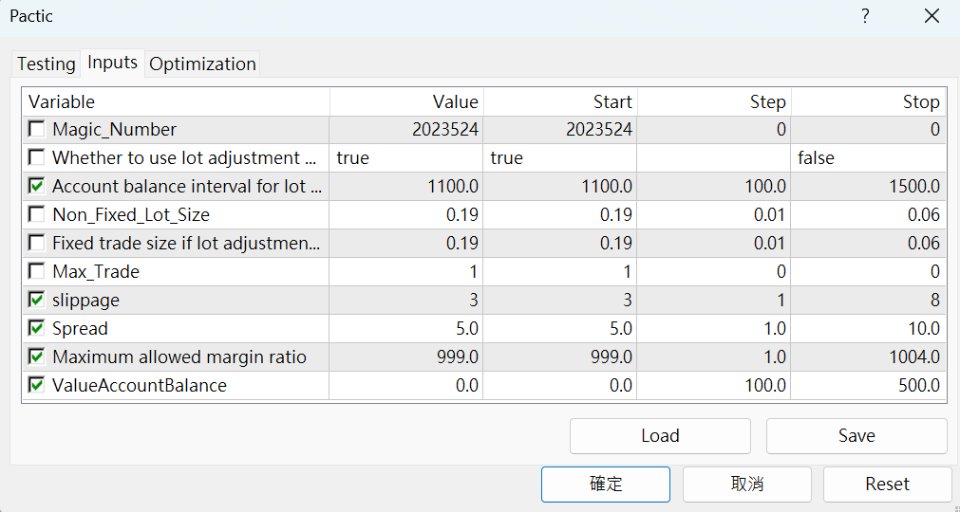Select the Spread variable name

pos(80,329)
